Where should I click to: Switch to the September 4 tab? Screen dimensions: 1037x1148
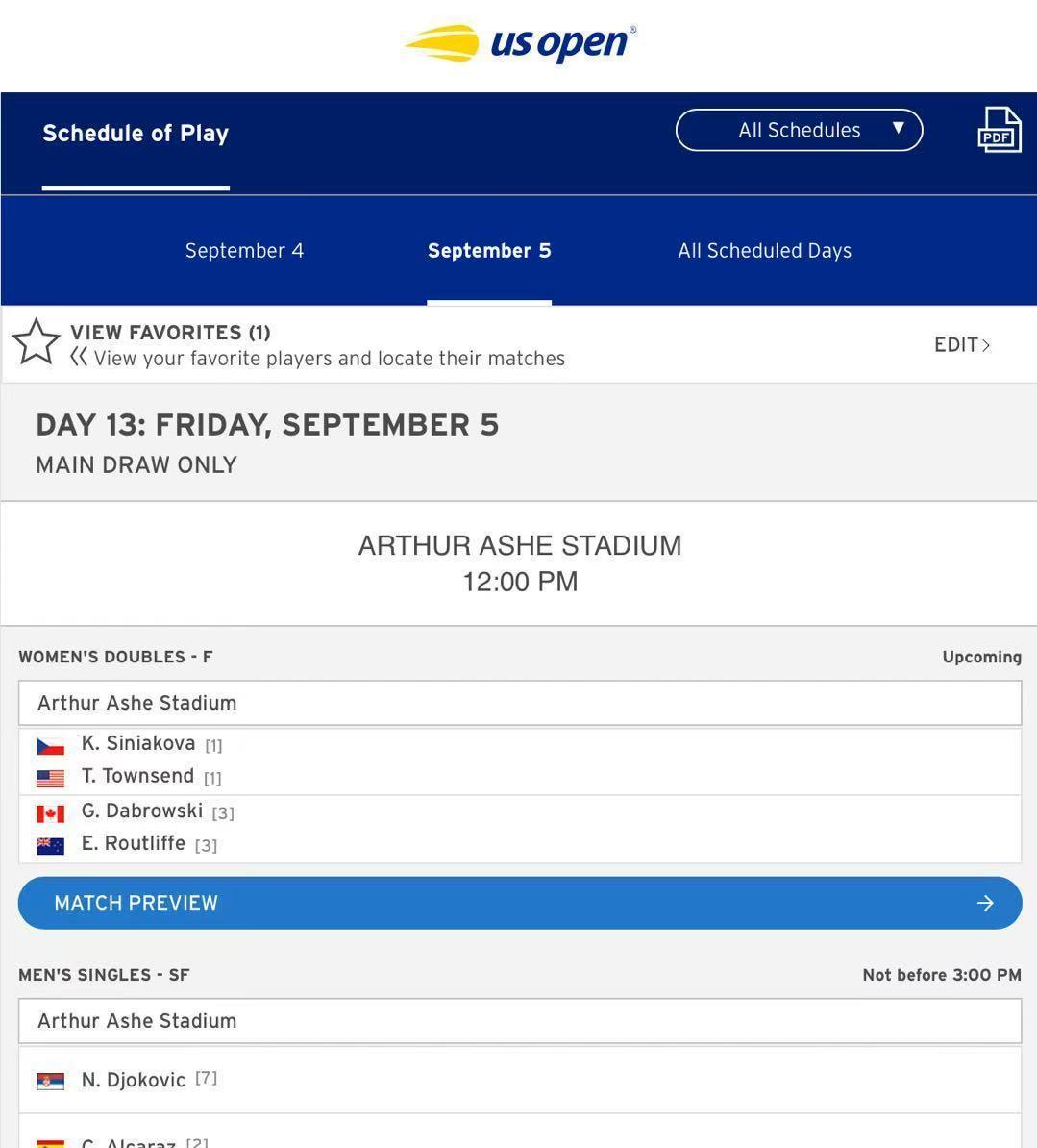click(x=244, y=251)
